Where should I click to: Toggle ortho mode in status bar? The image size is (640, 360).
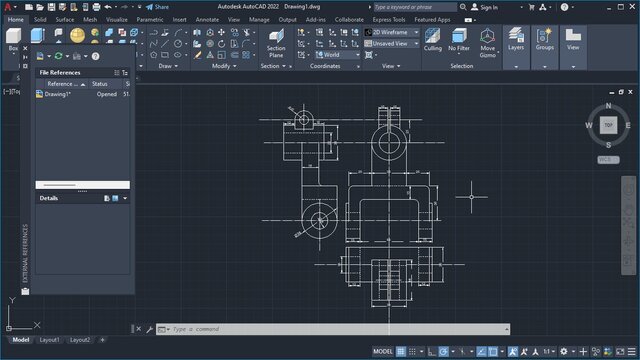[x=431, y=351]
